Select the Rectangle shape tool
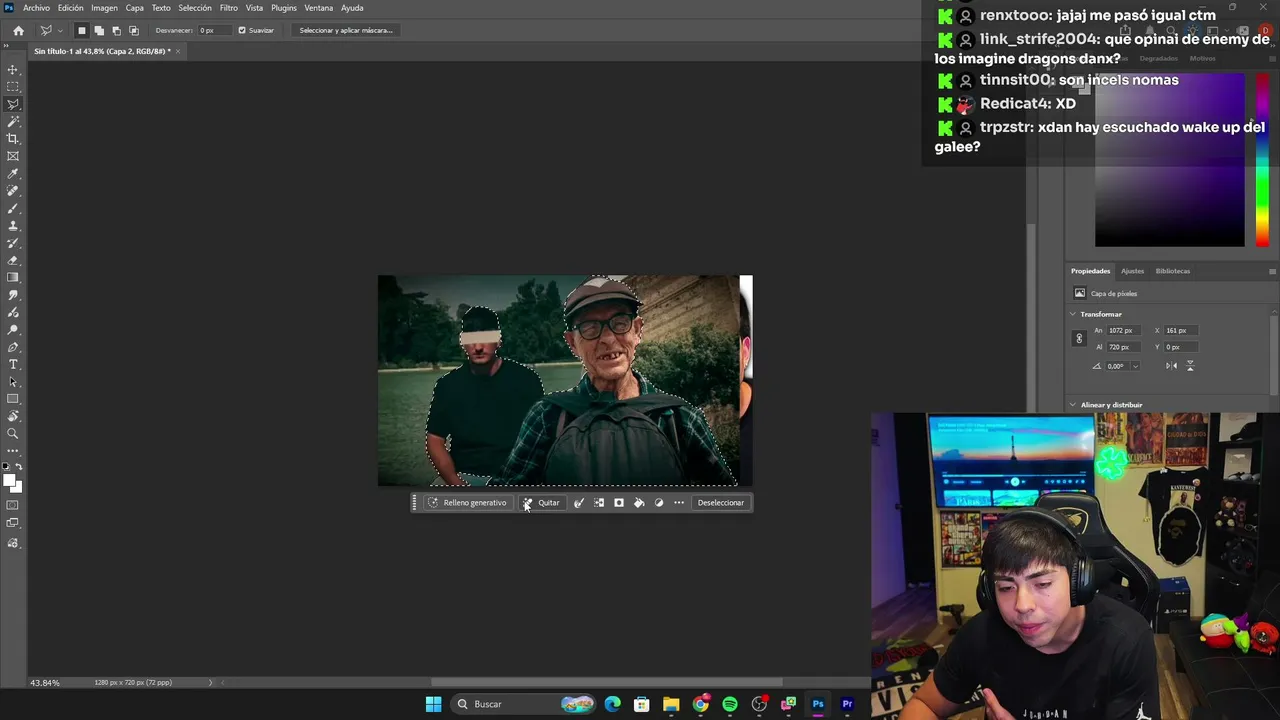This screenshot has width=1280, height=720. (13, 399)
